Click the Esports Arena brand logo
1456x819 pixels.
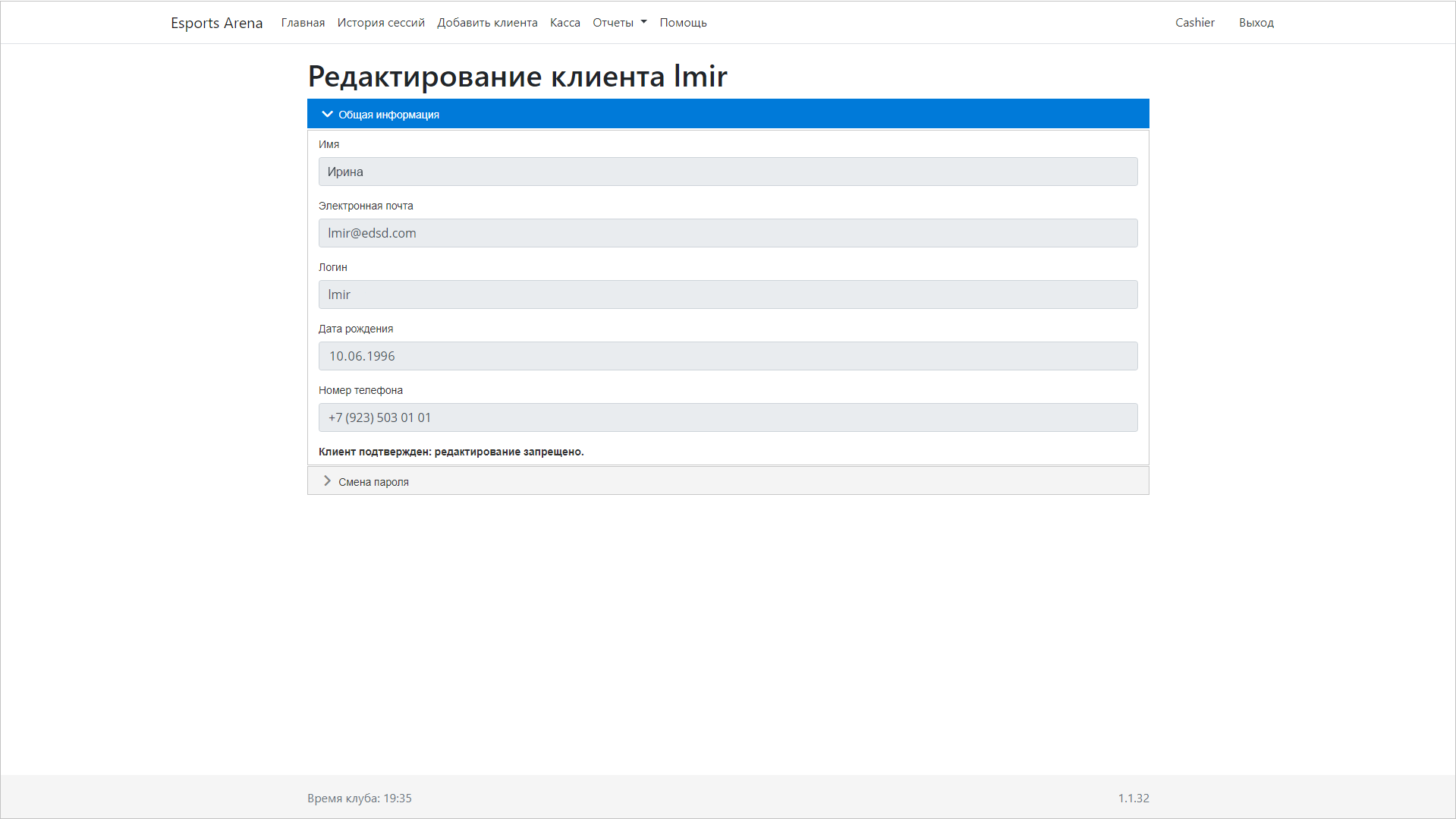[x=217, y=22]
